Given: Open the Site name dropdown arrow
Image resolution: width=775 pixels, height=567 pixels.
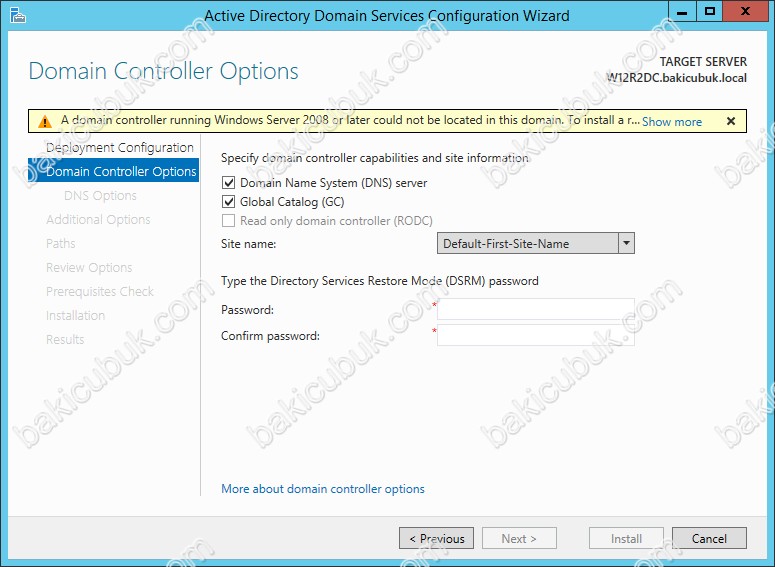Looking at the screenshot, I should (x=626, y=243).
